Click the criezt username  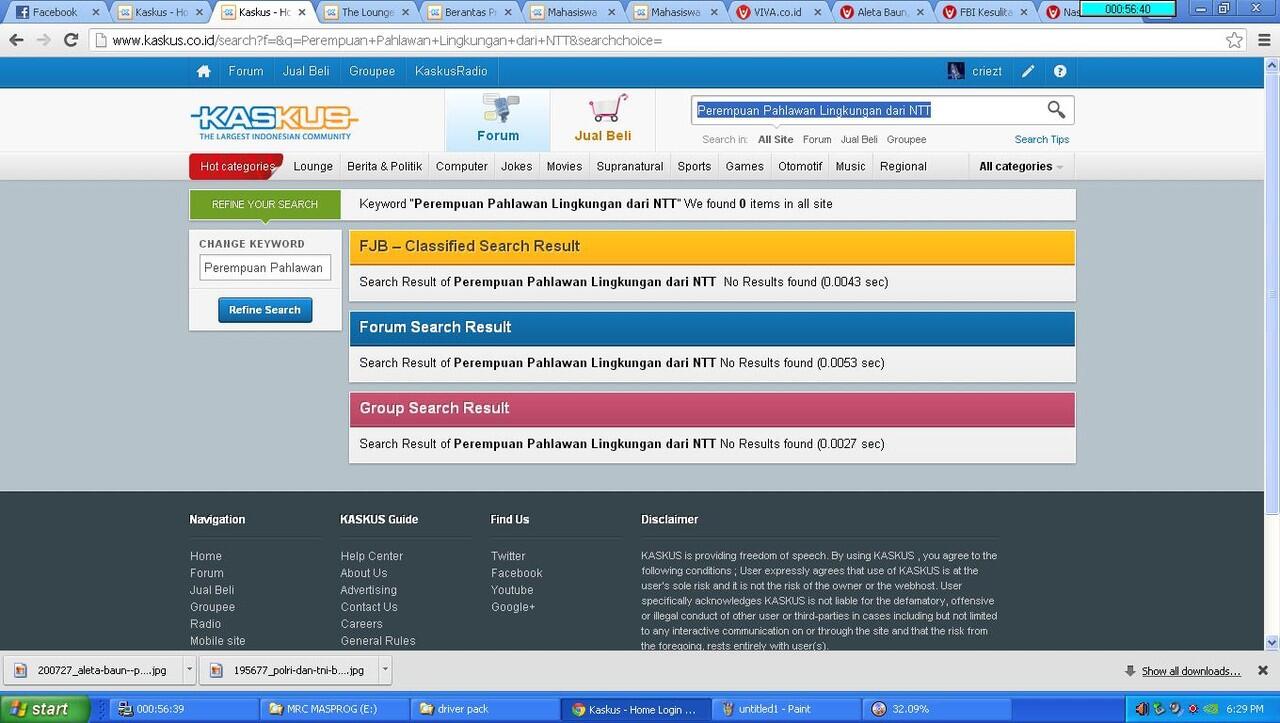pos(987,71)
